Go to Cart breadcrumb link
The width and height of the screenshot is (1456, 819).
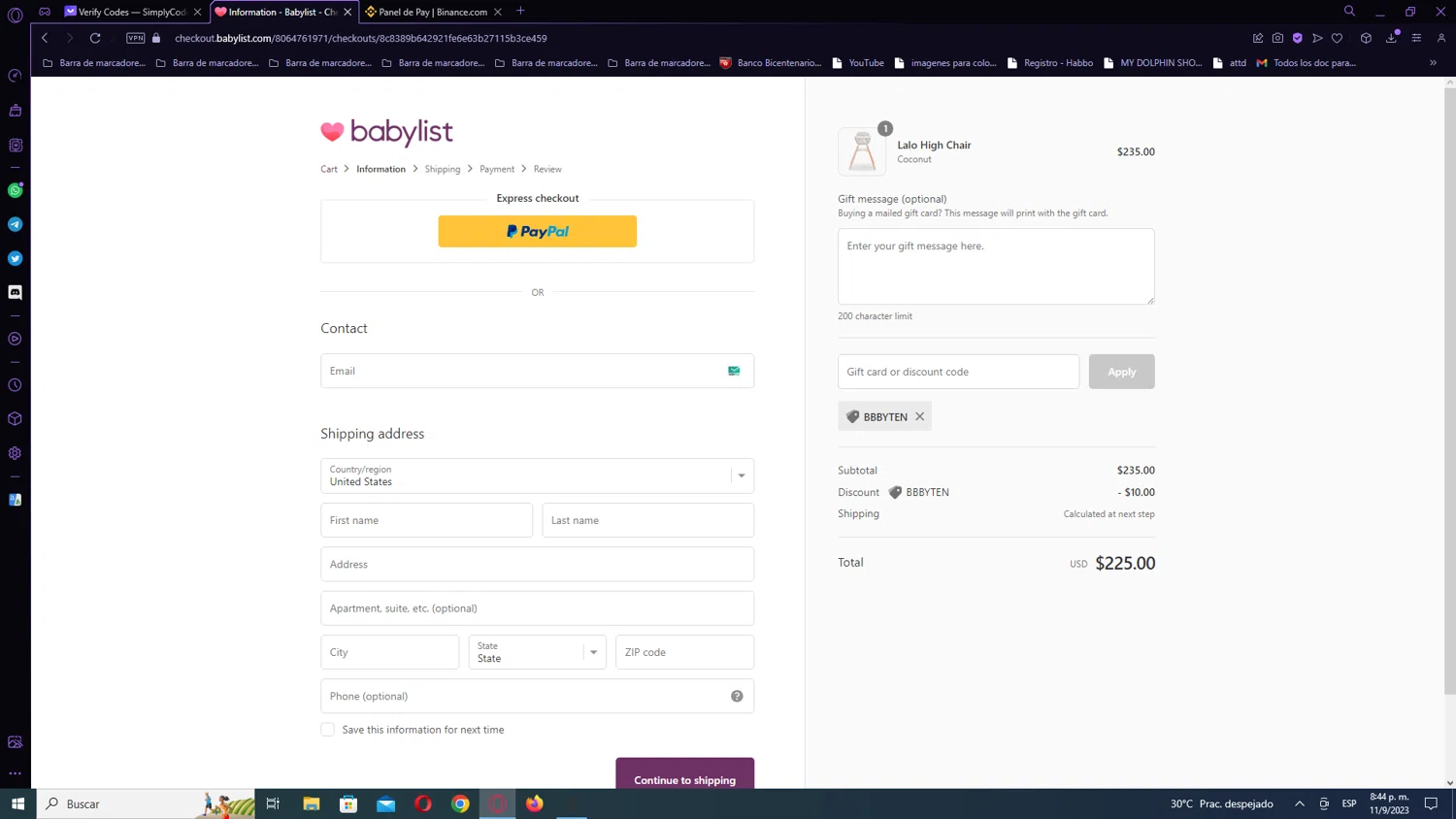(329, 169)
